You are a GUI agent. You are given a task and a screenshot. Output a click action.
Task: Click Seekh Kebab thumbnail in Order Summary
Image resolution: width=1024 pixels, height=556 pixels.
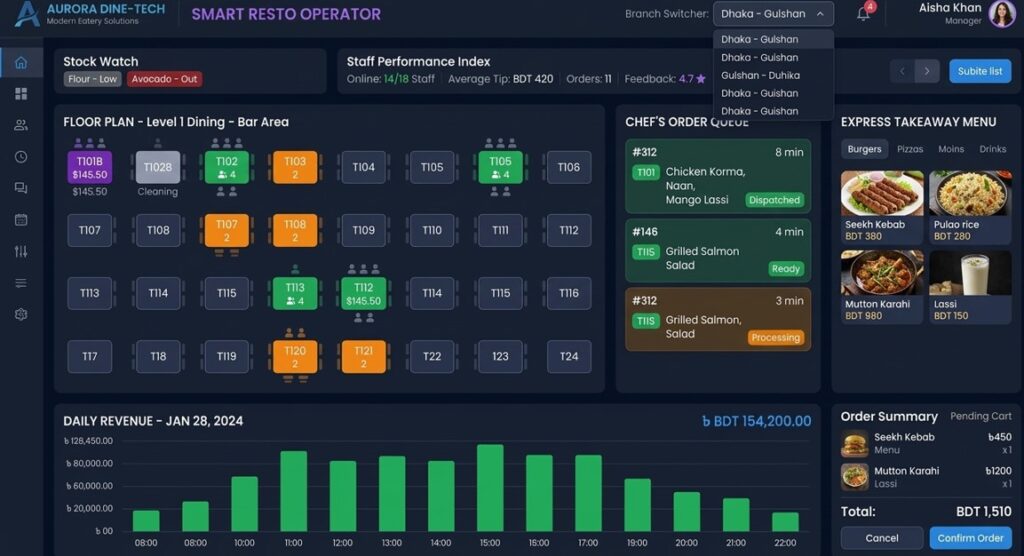[x=854, y=444]
